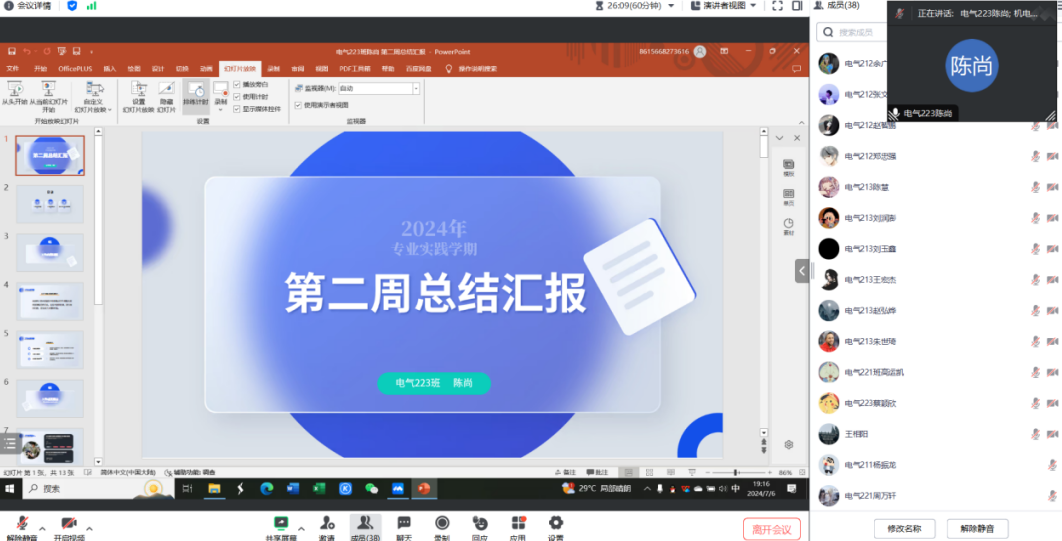Screen dimensions: 1062x541
Task: Click the 修改名称 rename button
Action: [x=904, y=528]
